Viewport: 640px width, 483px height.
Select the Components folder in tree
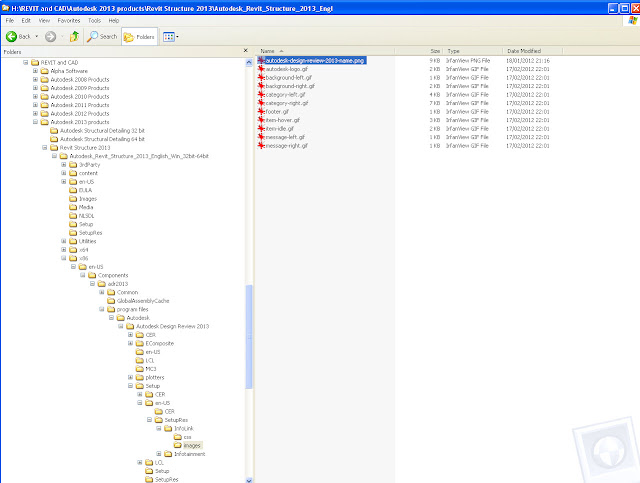click(x=113, y=275)
